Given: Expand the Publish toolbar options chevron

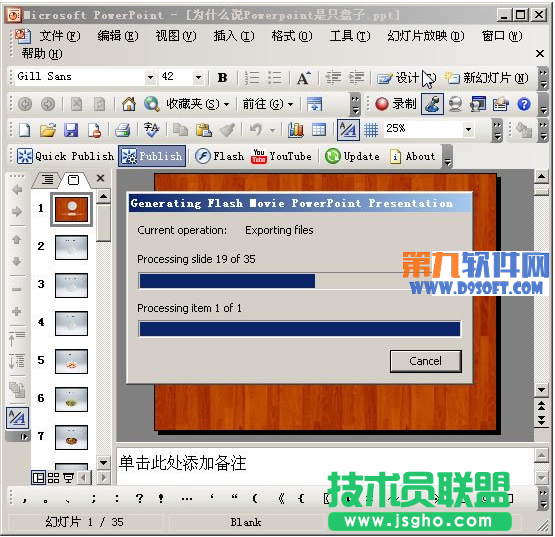Looking at the screenshot, I should tap(447, 157).
